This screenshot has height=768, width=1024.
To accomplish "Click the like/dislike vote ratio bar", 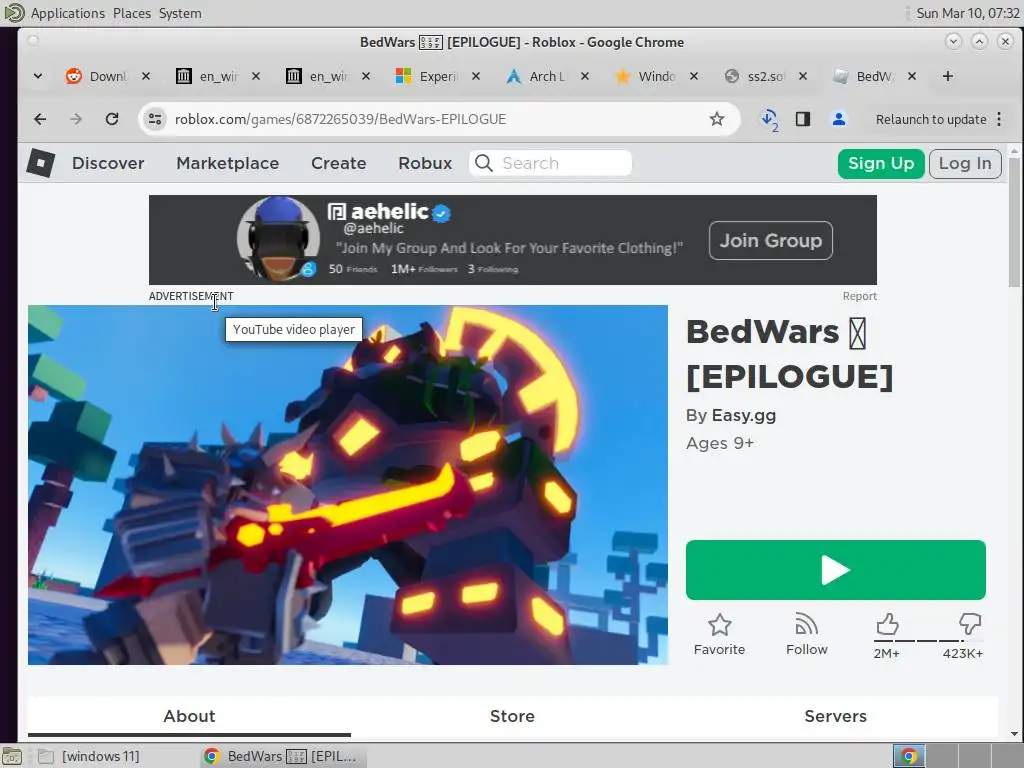I will pyautogui.click(x=928, y=641).
